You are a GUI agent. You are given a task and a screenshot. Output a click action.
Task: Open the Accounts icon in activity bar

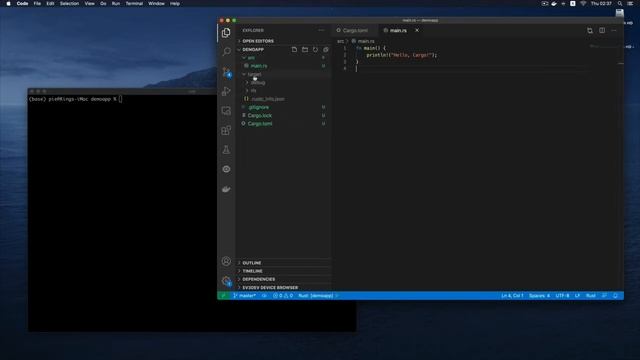click(x=226, y=261)
